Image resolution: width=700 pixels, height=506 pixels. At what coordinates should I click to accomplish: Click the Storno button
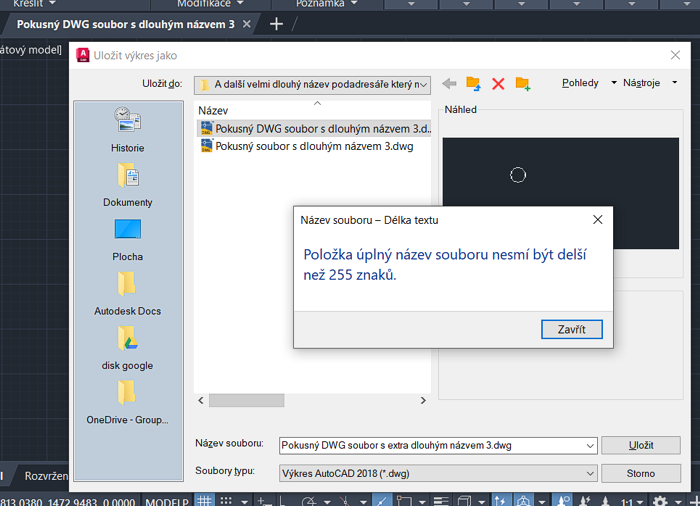640,473
